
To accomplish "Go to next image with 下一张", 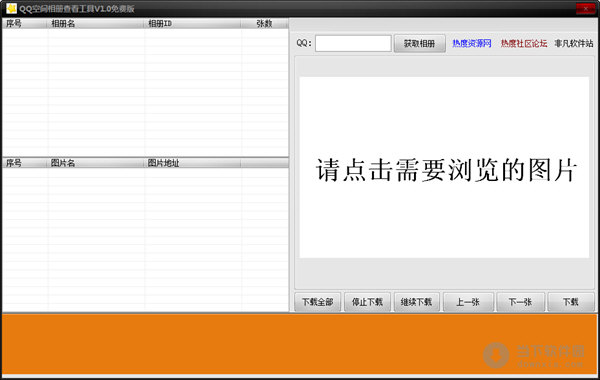I will [520, 302].
